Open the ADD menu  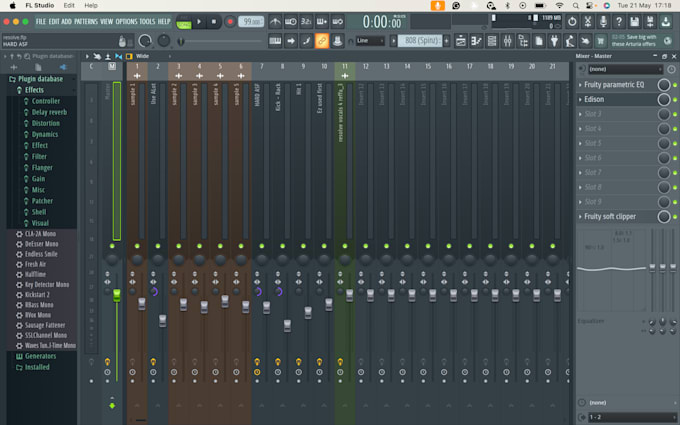pyautogui.click(x=66, y=22)
